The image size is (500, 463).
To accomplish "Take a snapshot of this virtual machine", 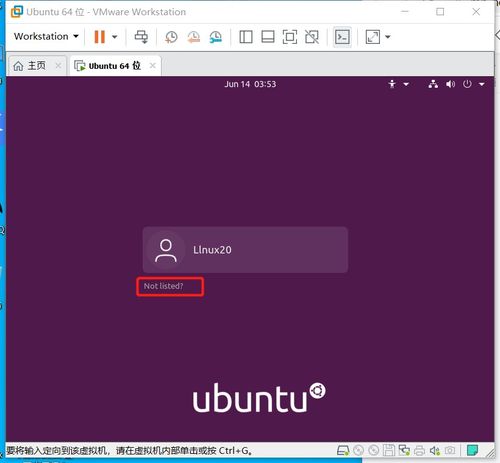I will [171, 37].
